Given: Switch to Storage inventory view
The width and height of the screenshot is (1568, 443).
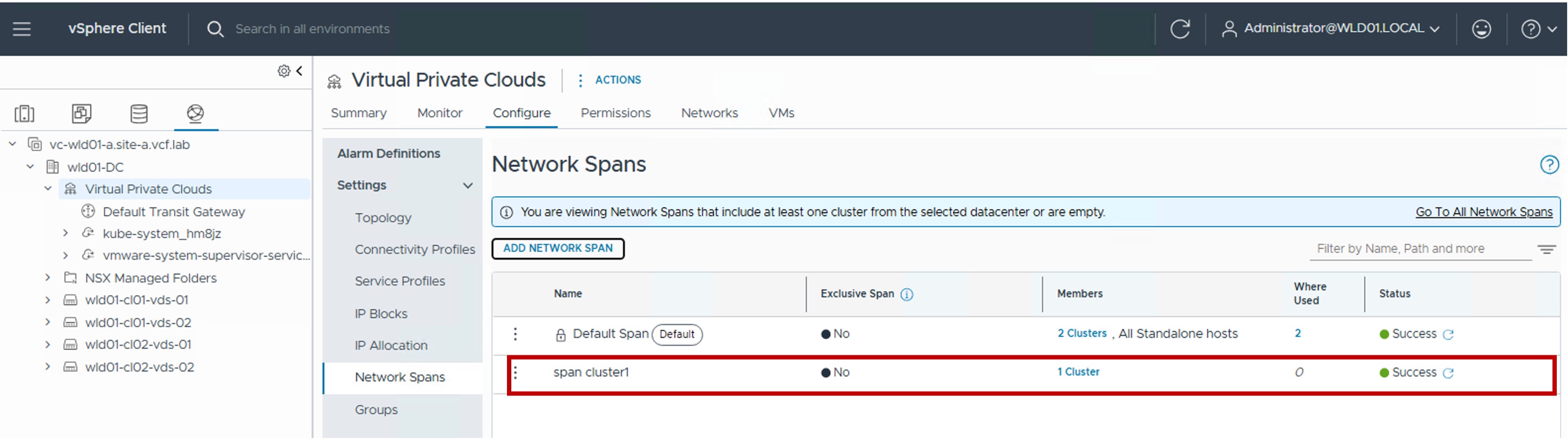Looking at the screenshot, I should click(139, 113).
